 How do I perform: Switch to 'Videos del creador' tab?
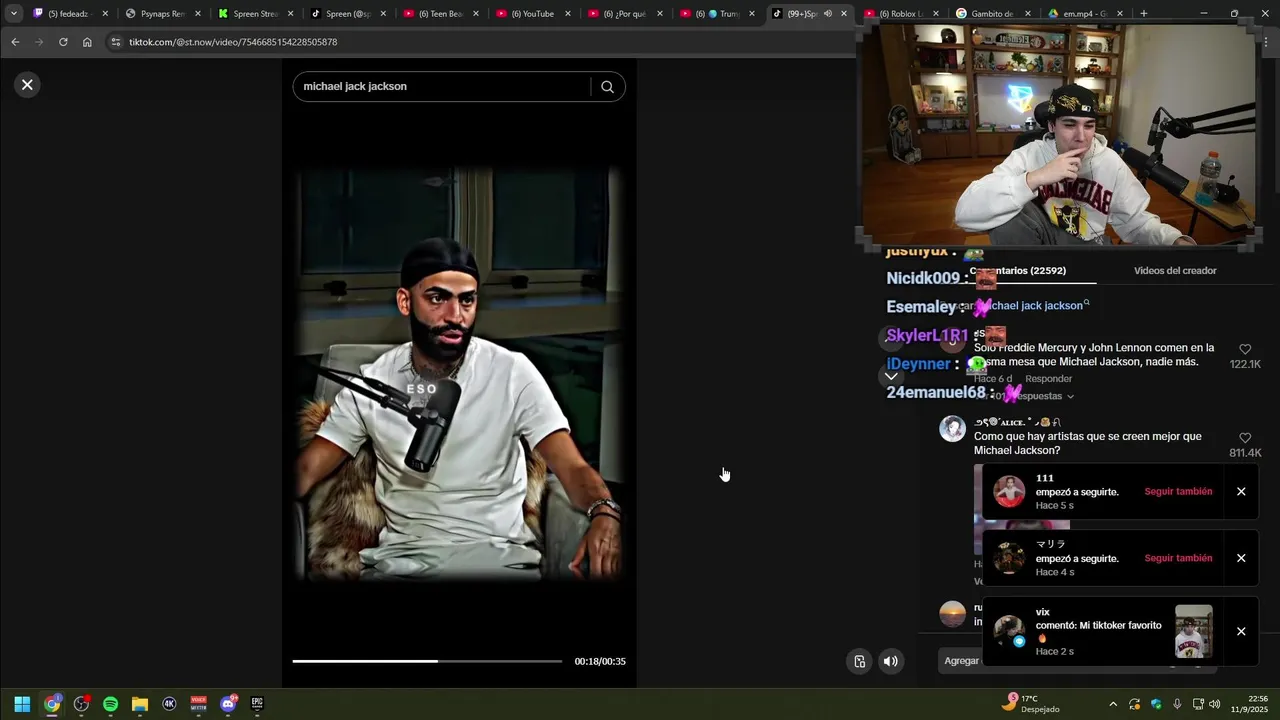1175,271
